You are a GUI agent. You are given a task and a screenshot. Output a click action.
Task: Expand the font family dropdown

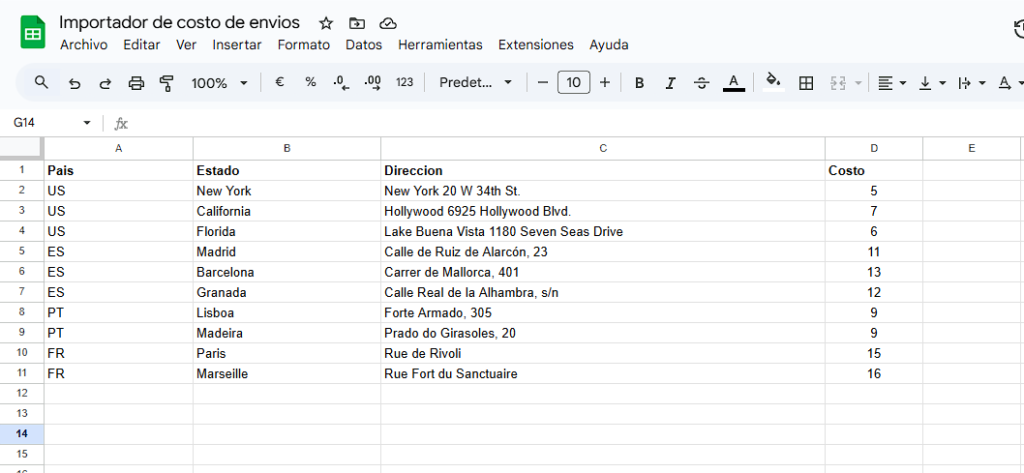click(476, 83)
